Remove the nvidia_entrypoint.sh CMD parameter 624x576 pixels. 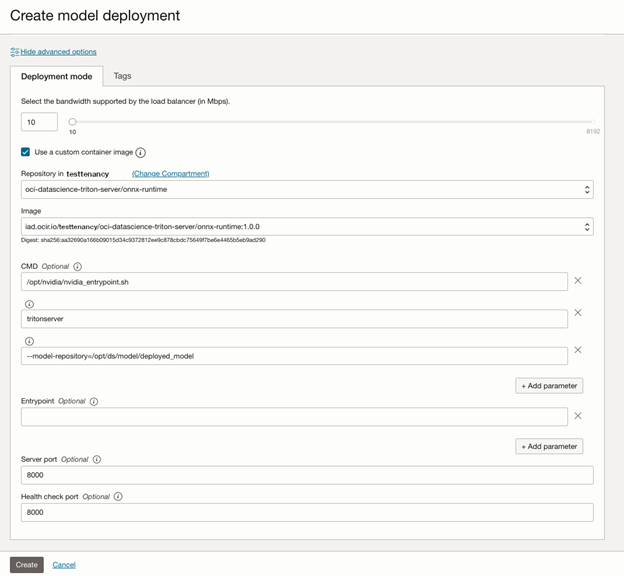[x=578, y=281]
